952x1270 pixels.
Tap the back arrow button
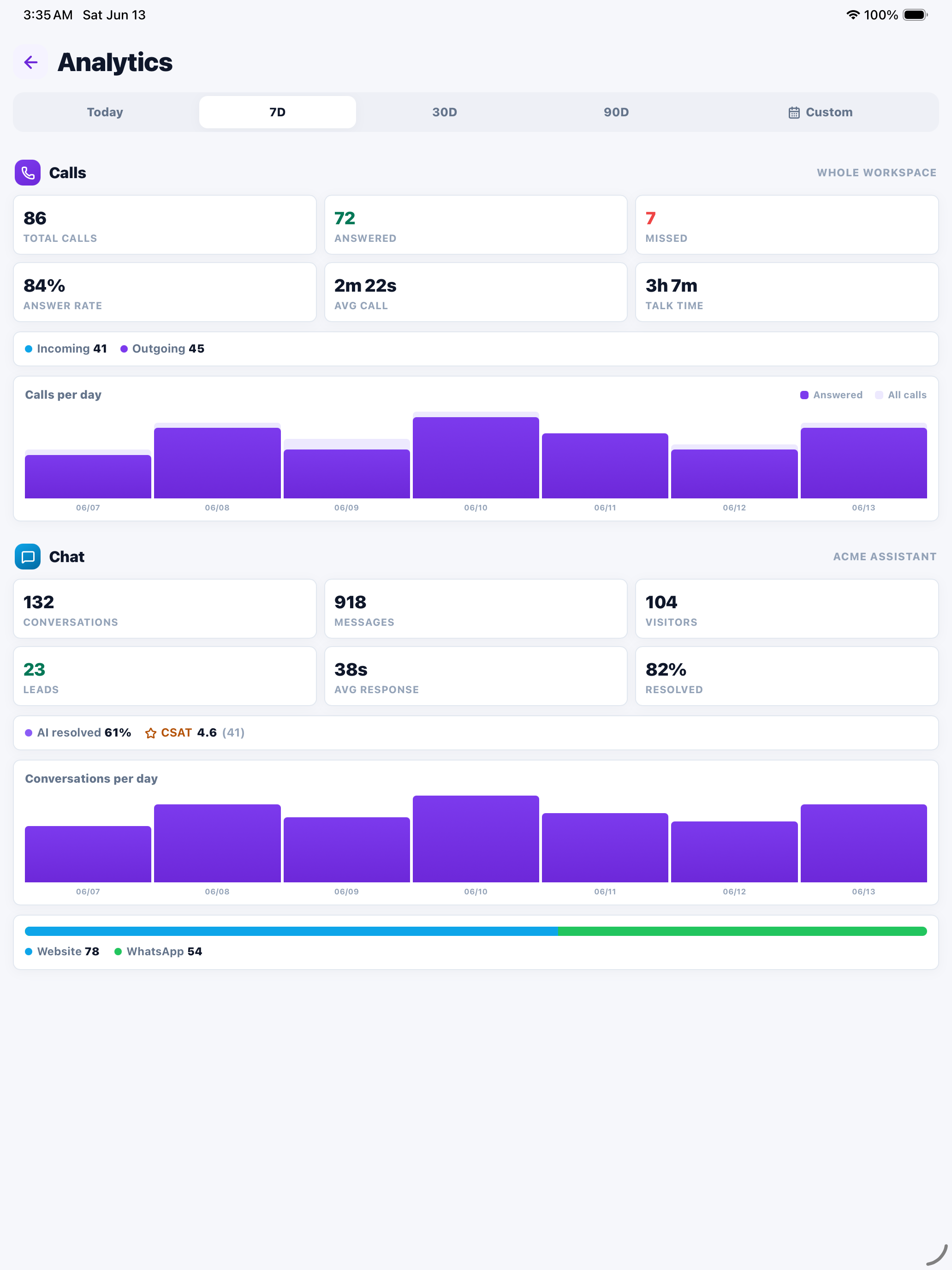point(31,62)
